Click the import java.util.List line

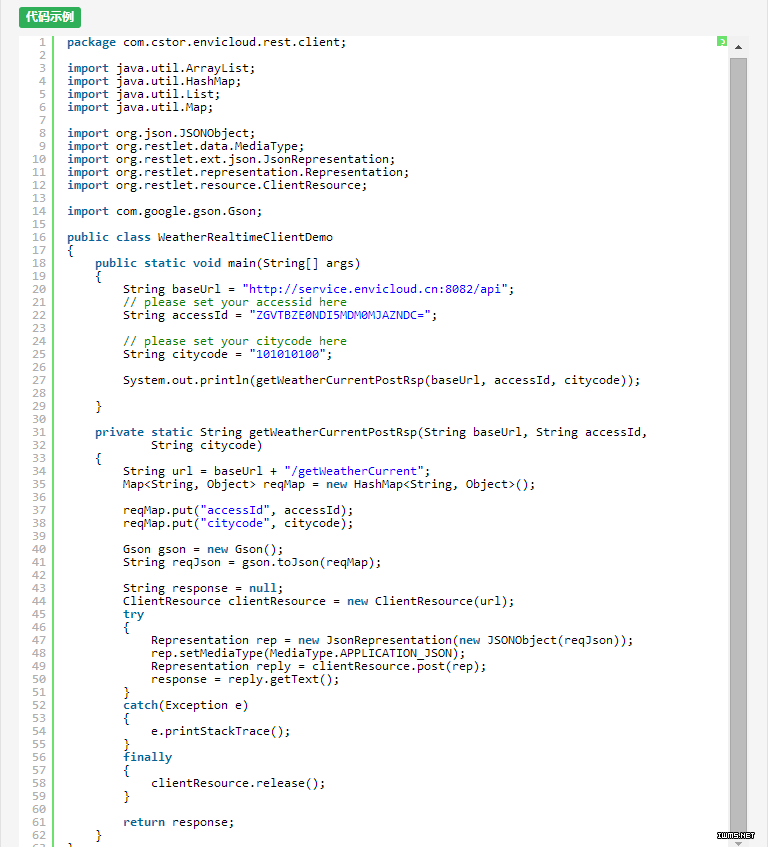coord(144,94)
